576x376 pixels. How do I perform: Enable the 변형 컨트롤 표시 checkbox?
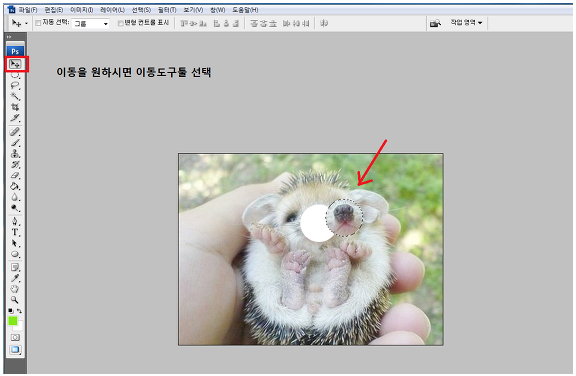coord(120,23)
